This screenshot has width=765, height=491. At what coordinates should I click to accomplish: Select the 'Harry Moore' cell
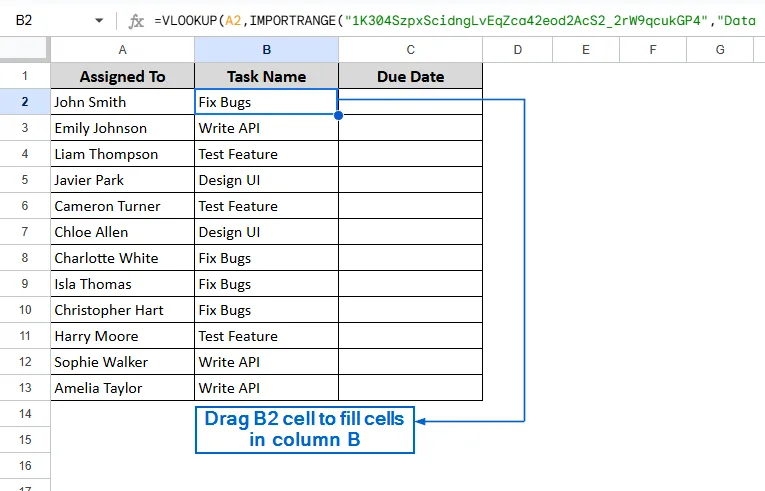(x=122, y=336)
